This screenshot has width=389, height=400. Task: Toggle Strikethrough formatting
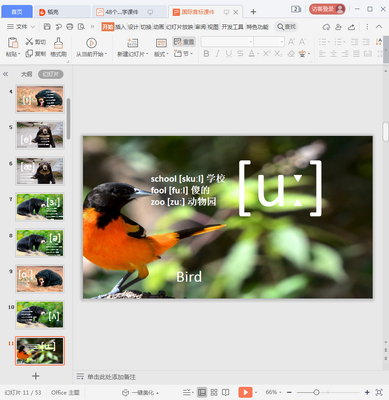[240, 53]
